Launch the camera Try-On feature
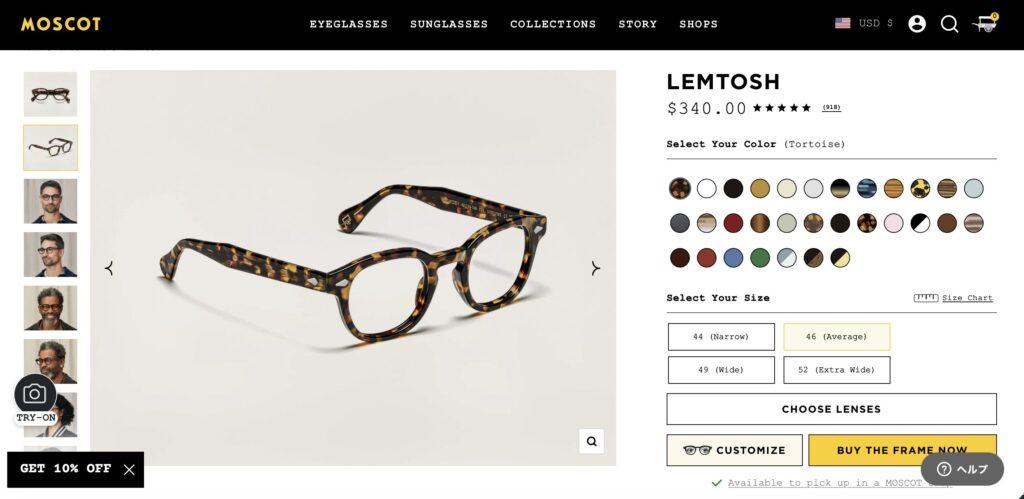Screen dimensions: 1024x499 click(34, 394)
